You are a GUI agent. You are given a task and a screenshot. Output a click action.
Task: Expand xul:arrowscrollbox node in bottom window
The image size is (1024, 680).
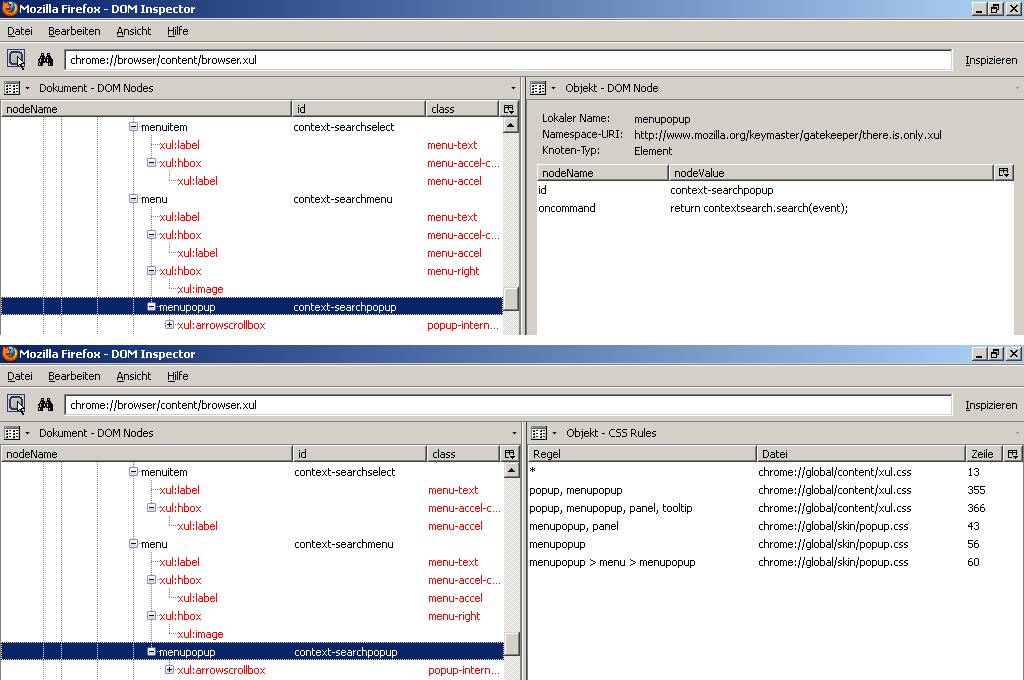pos(169,670)
